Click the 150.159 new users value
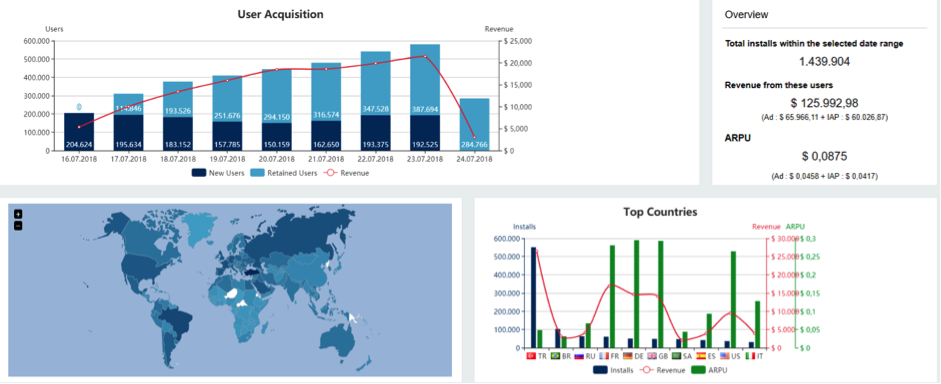Image resolution: width=941 pixels, height=384 pixels. (x=277, y=145)
